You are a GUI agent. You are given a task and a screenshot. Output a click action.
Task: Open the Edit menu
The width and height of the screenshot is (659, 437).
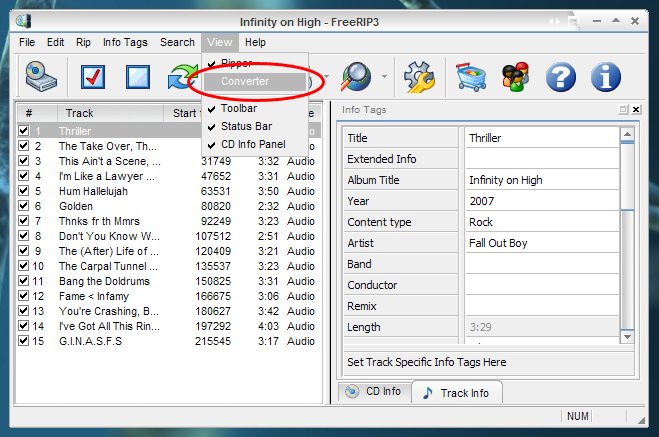coord(55,42)
